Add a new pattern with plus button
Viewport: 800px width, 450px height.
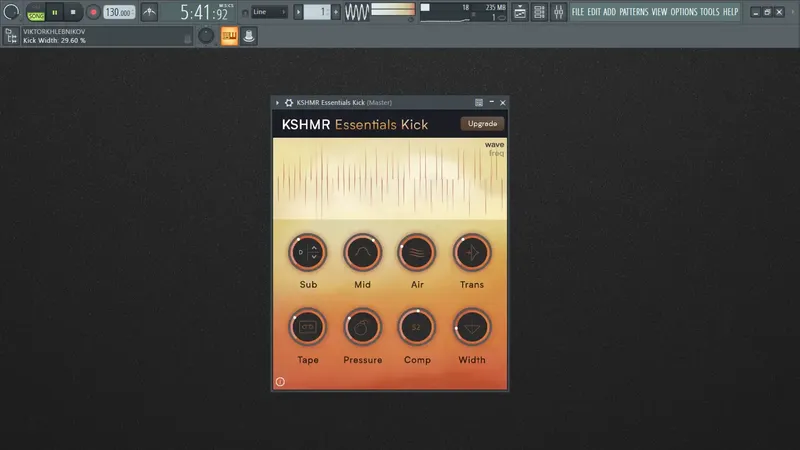[336, 12]
